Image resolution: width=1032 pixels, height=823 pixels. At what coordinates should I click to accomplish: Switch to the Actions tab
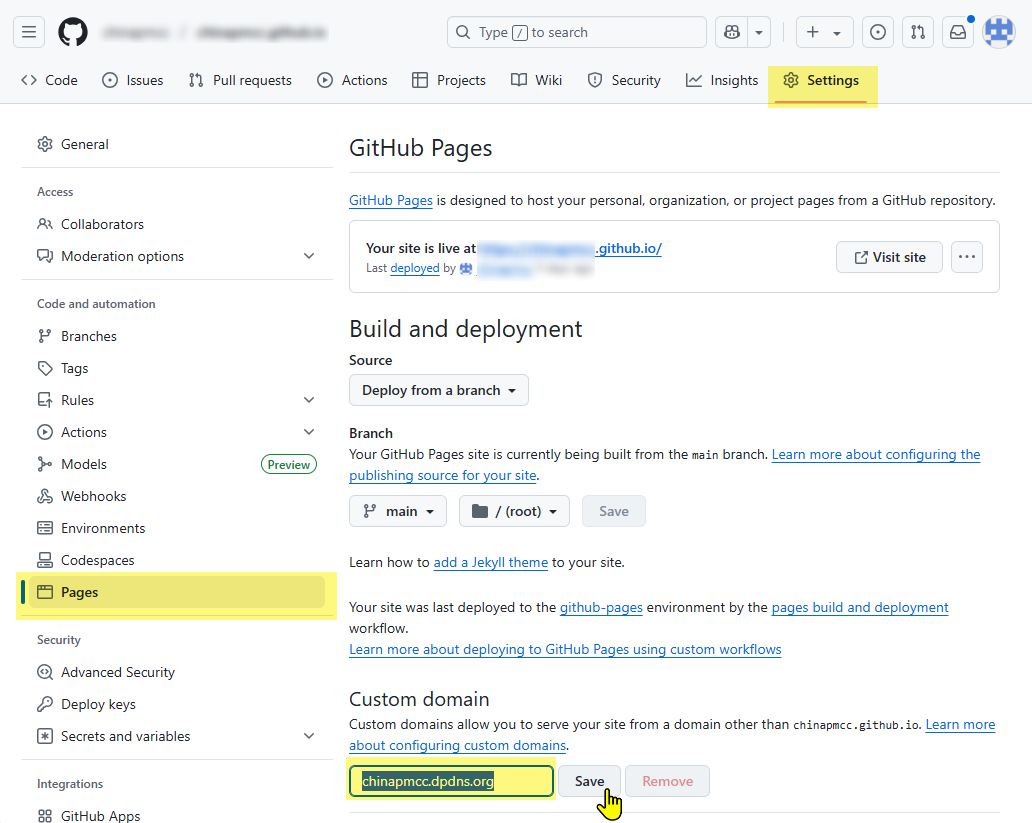353,80
